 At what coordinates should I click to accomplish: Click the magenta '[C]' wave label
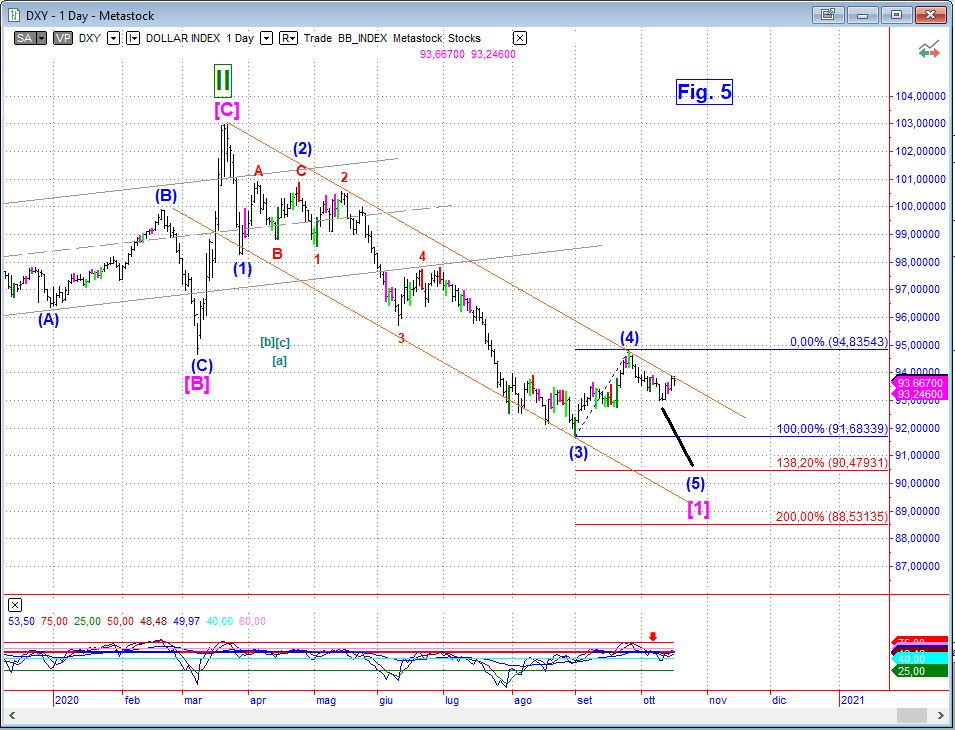coord(227,110)
